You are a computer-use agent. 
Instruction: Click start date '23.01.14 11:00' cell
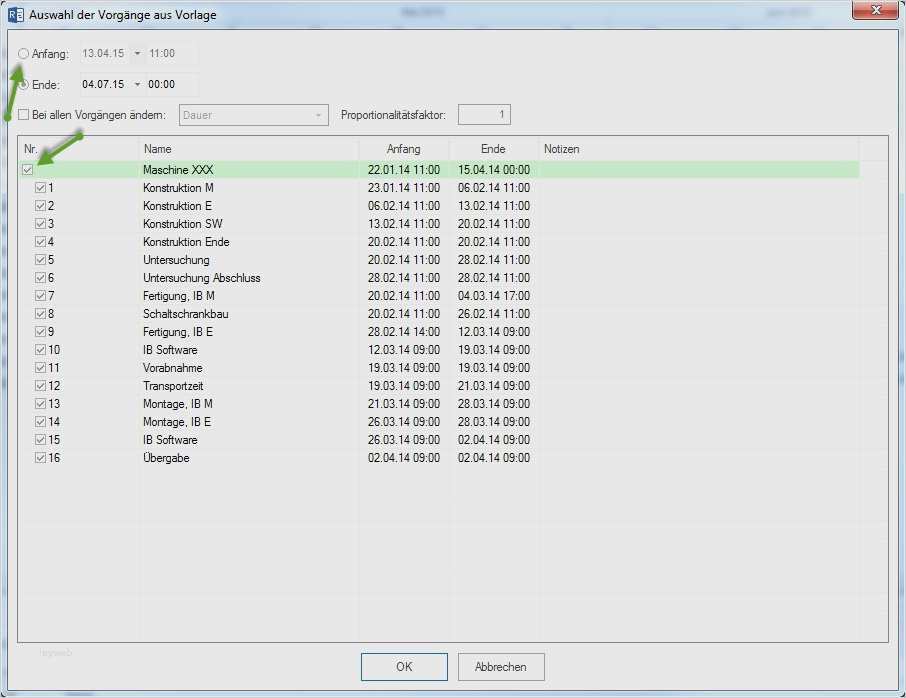(404, 188)
